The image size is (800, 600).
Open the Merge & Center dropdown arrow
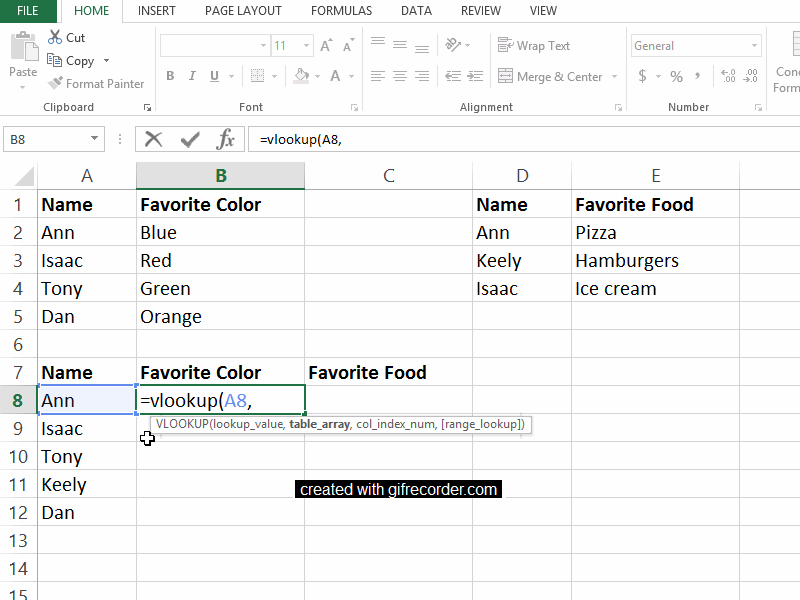(614, 77)
